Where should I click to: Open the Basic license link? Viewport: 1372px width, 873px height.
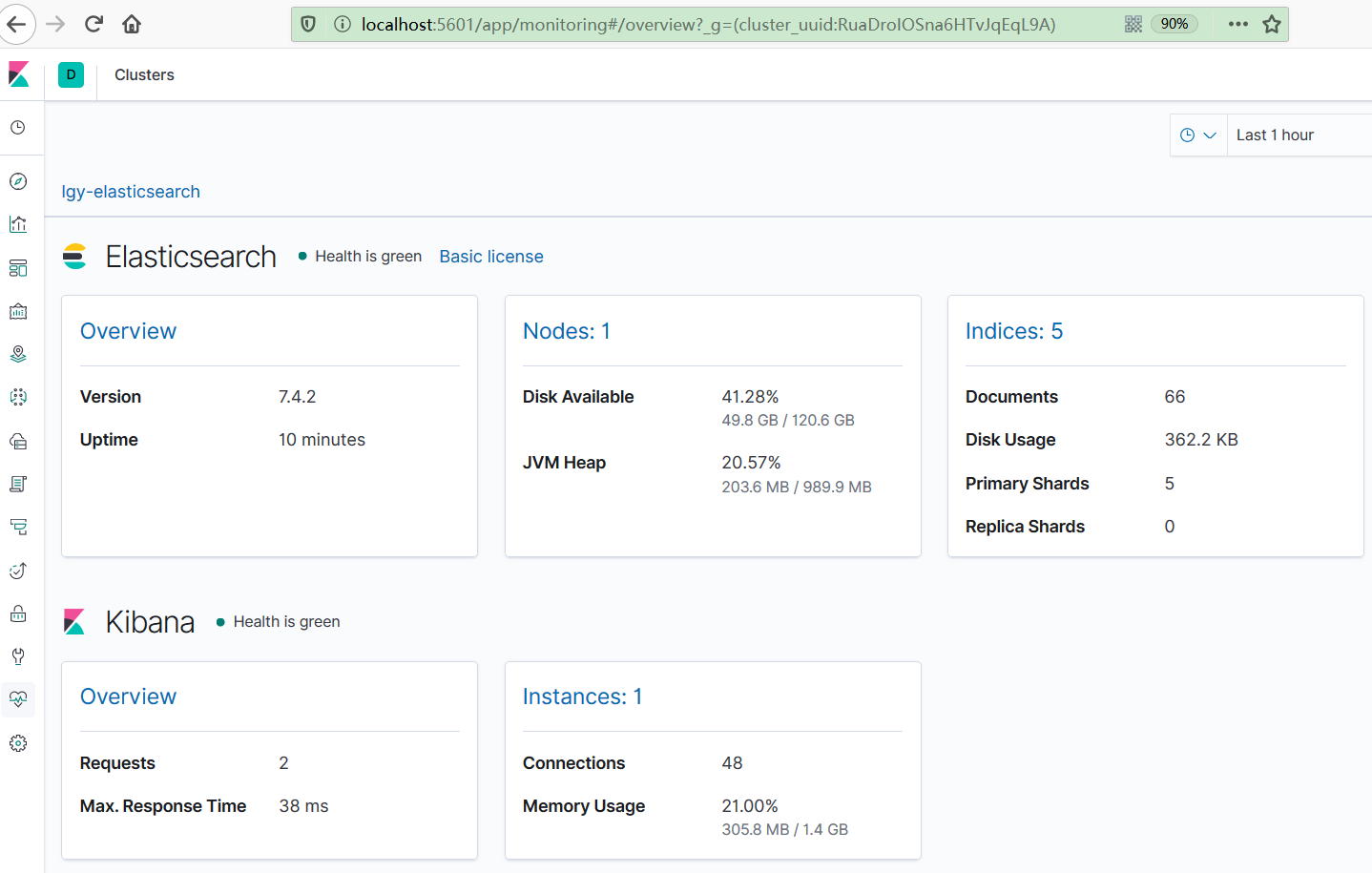[x=491, y=257]
